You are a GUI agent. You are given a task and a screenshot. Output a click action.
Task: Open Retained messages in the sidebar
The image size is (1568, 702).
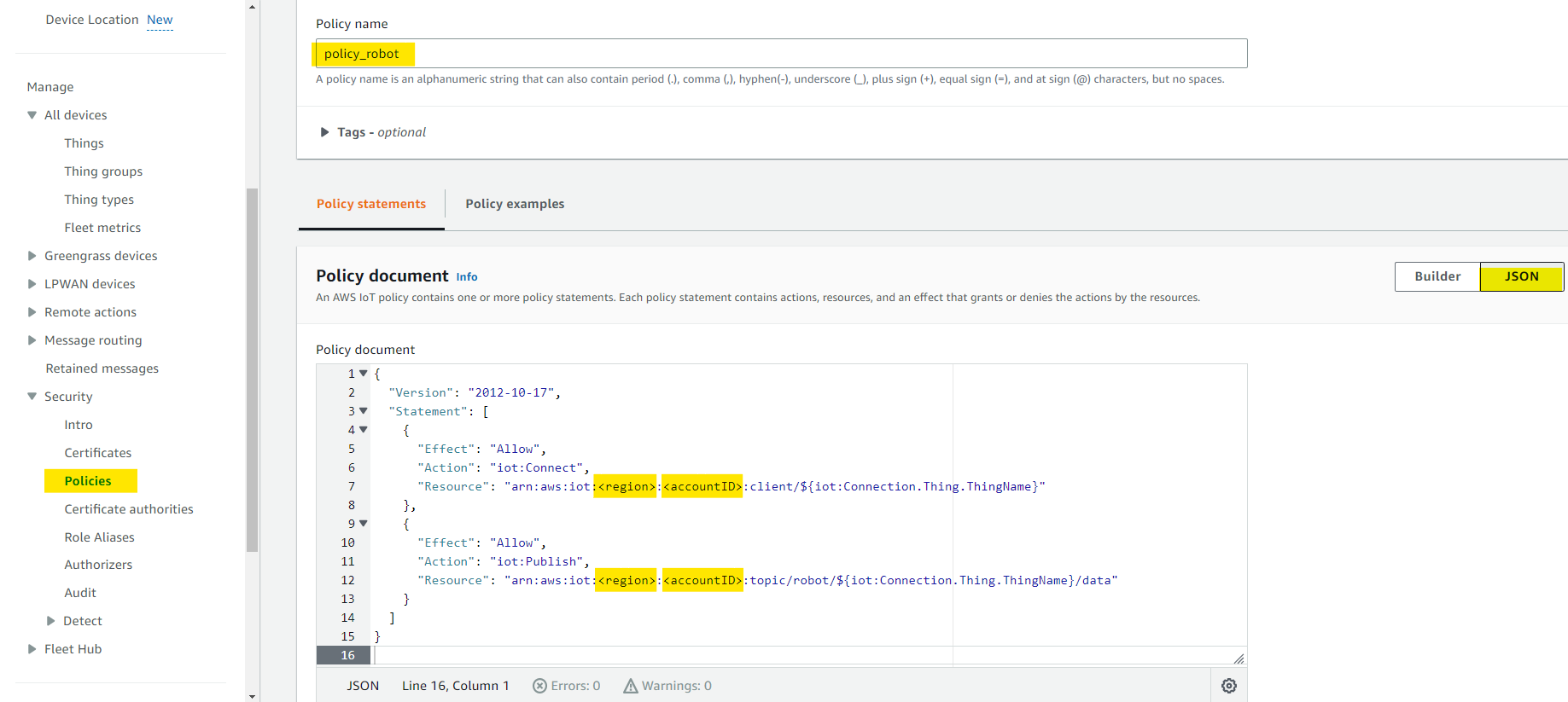102,368
